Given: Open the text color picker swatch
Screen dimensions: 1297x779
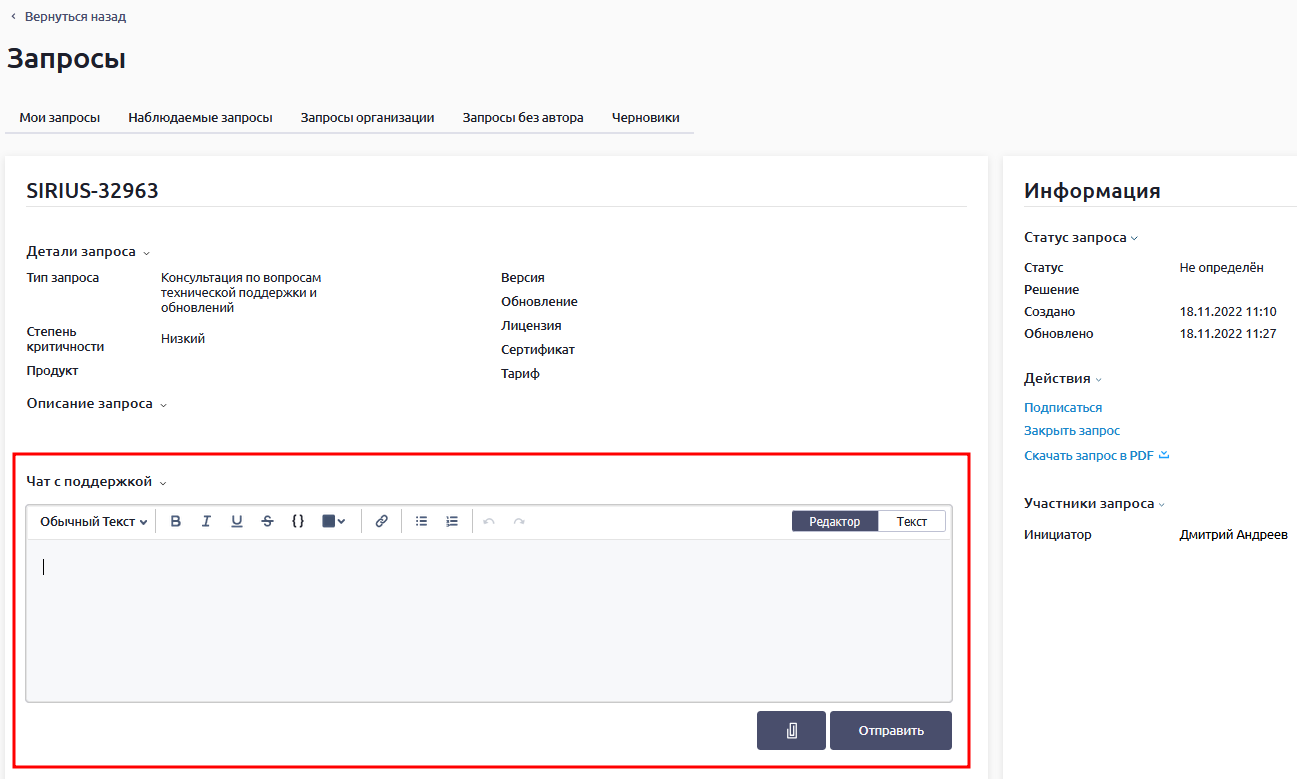Looking at the screenshot, I should (334, 521).
